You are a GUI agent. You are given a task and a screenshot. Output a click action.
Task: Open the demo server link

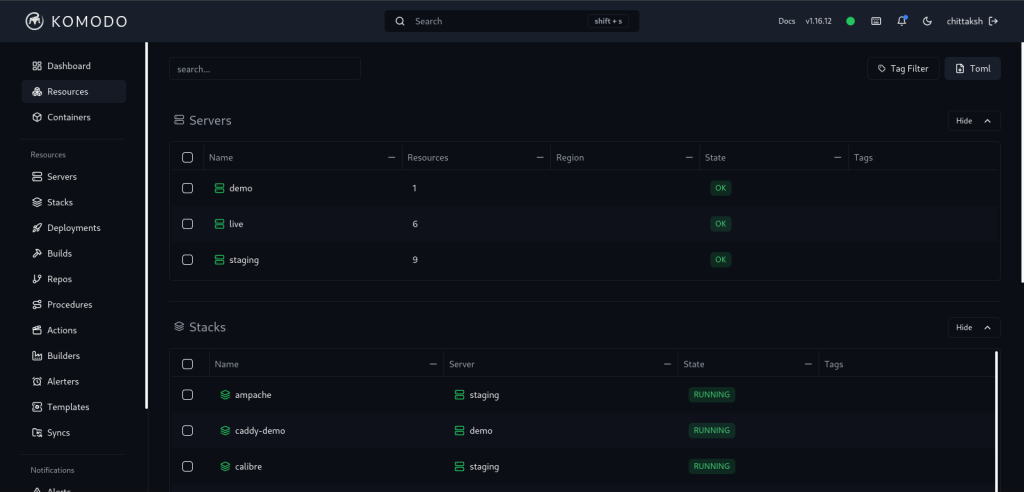234,188
